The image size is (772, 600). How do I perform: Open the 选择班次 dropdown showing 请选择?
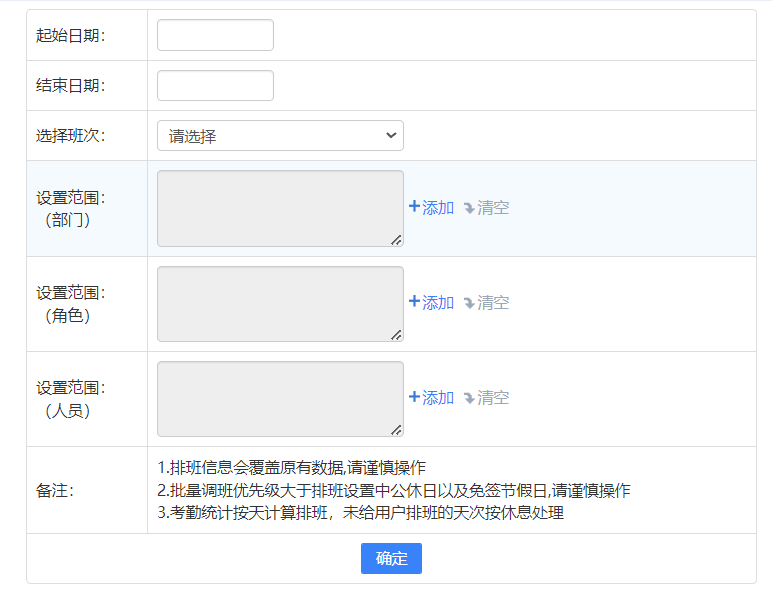(x=280, y=136)
